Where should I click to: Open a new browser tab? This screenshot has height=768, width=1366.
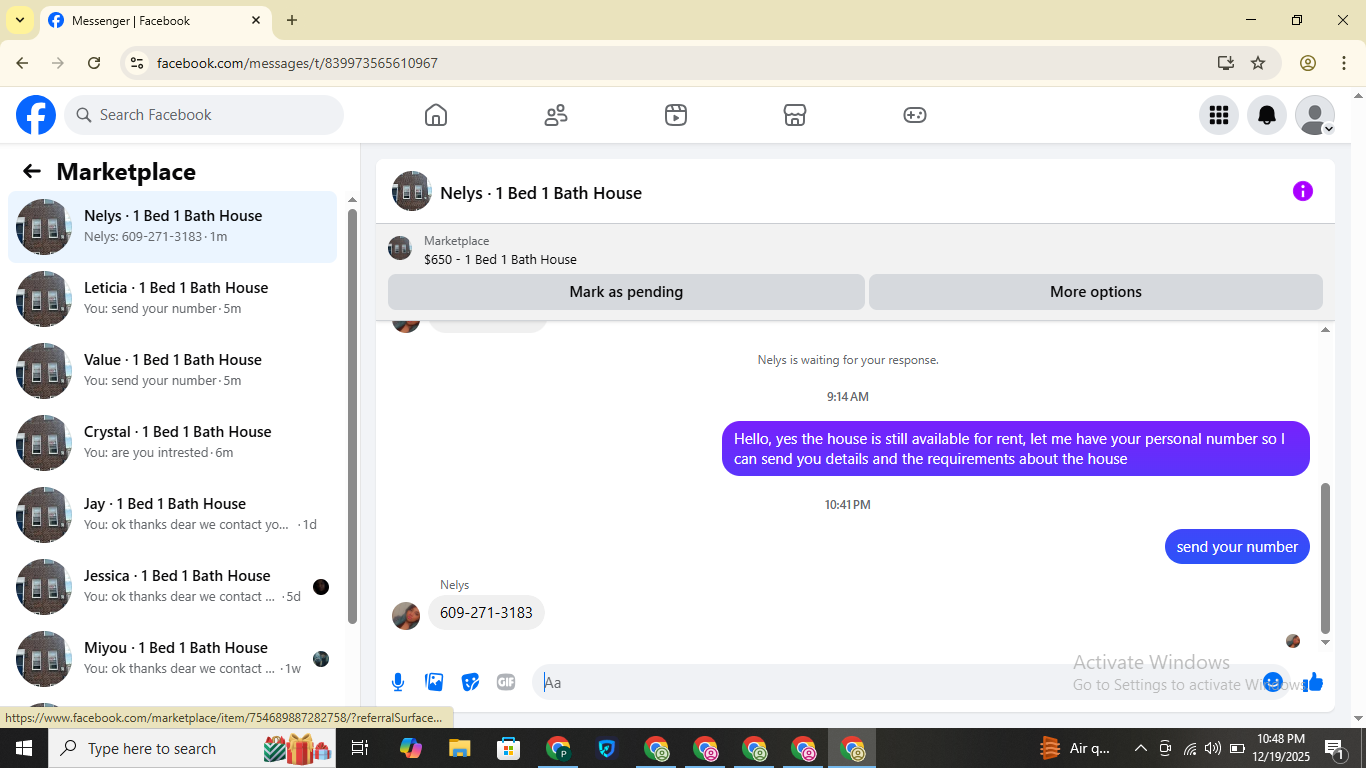(292, 20)
